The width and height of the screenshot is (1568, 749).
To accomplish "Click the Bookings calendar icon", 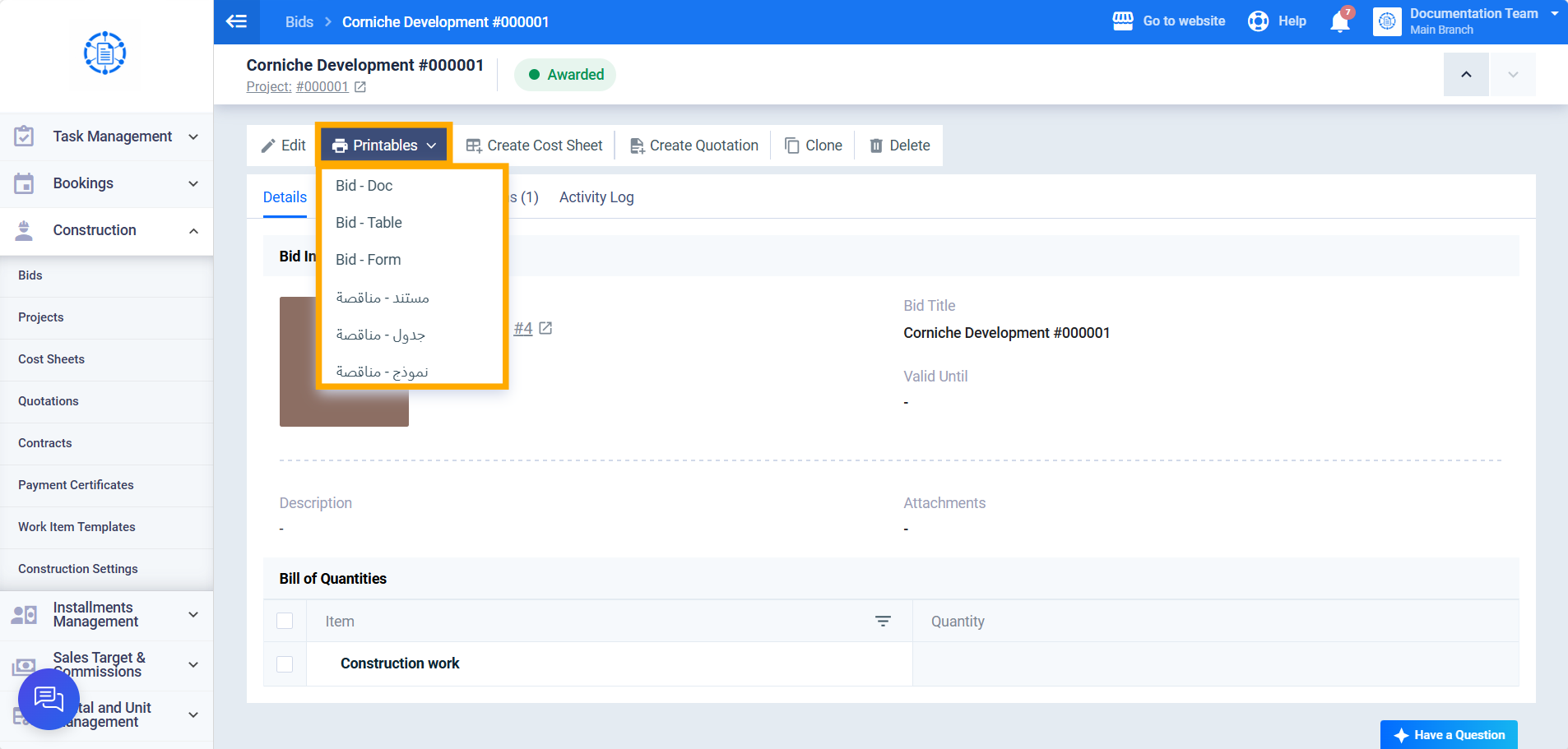I will (x=24, y=183).
